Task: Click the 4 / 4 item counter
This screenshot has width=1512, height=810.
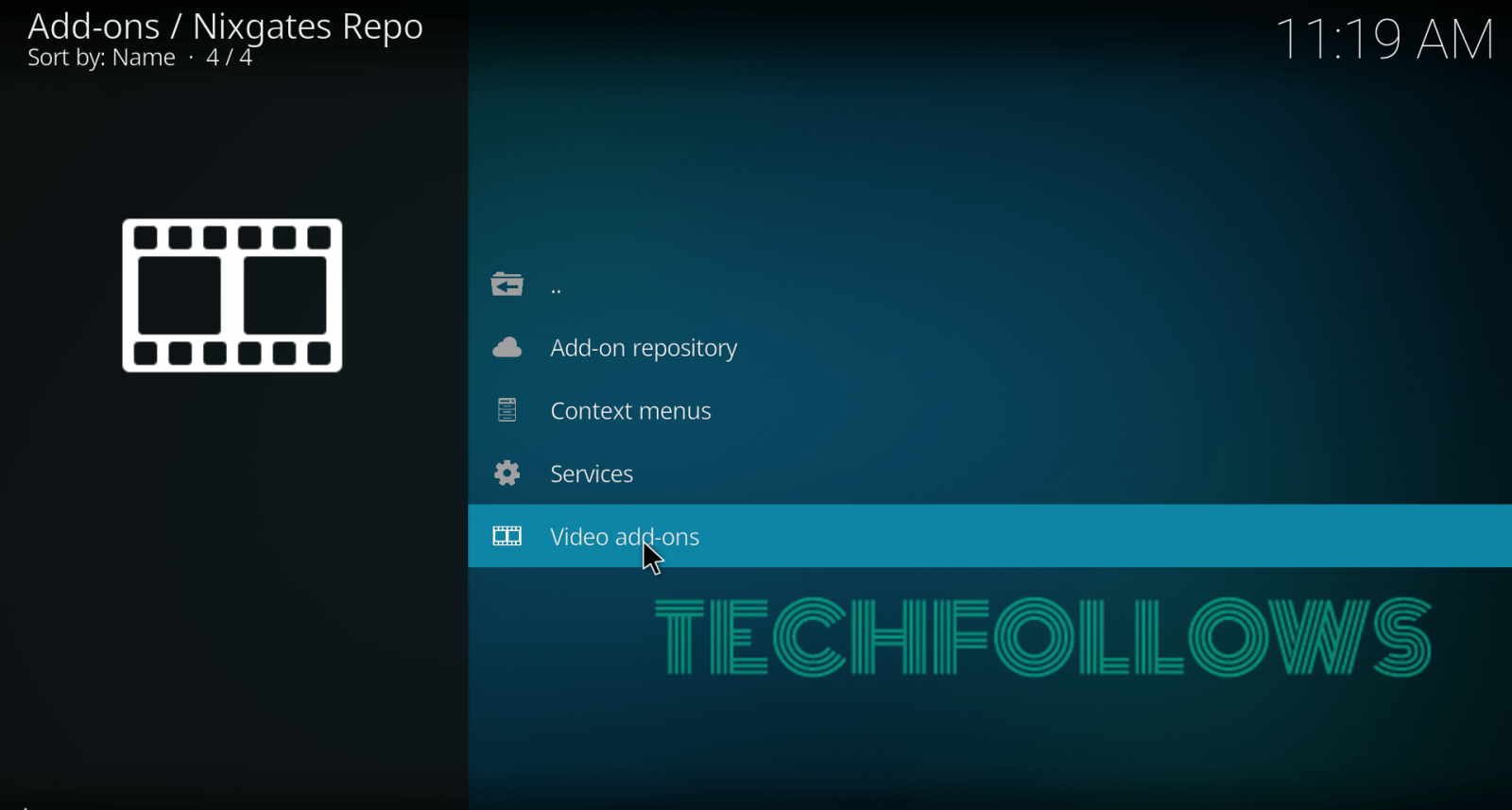Action: coord(229,58)
